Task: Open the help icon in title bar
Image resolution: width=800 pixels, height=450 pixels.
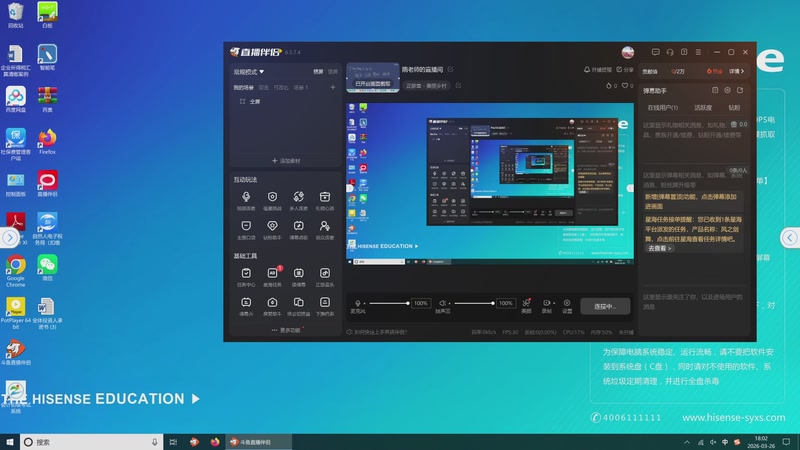Action: pos(684,52)
